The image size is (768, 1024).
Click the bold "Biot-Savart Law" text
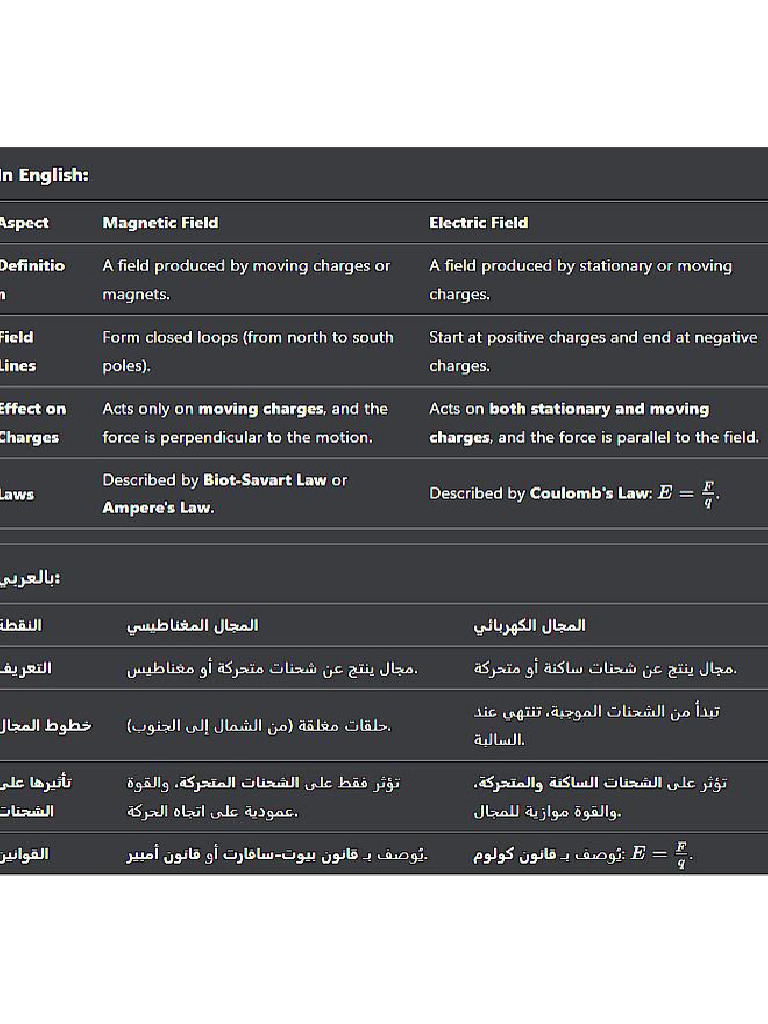coord(265,480)
